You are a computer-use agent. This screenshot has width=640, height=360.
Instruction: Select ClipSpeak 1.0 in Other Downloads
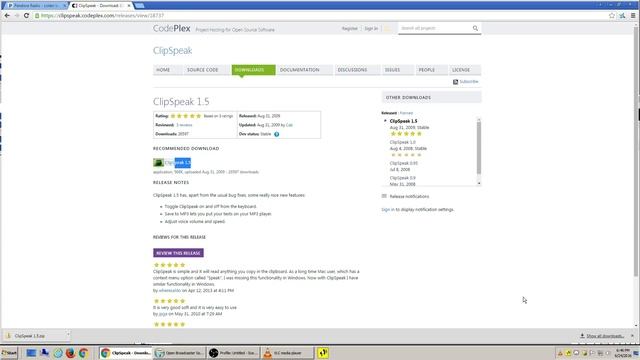pos(402,142)
